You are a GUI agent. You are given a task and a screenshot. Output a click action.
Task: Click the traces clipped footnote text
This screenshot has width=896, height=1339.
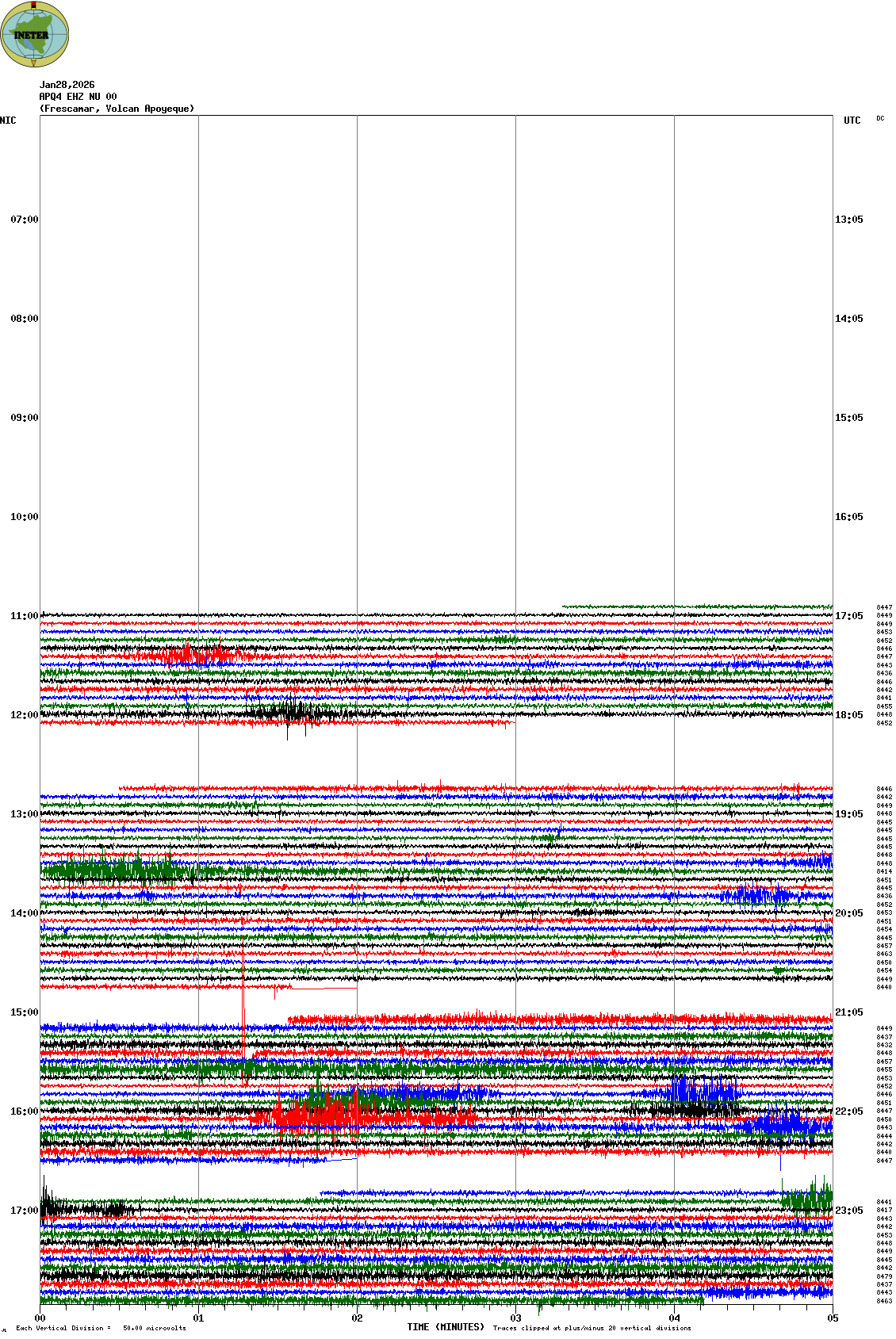click(x=592, y=1328)
